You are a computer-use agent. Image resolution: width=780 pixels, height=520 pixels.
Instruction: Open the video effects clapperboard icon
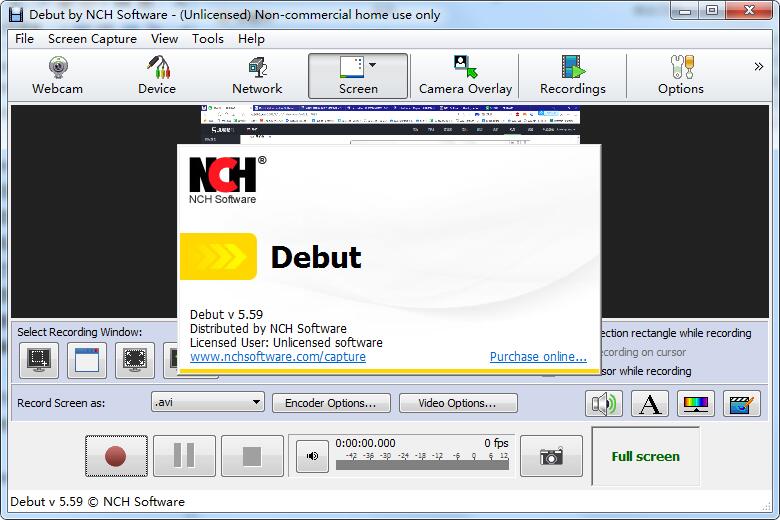pyautogui.click(x=742, y=404)
